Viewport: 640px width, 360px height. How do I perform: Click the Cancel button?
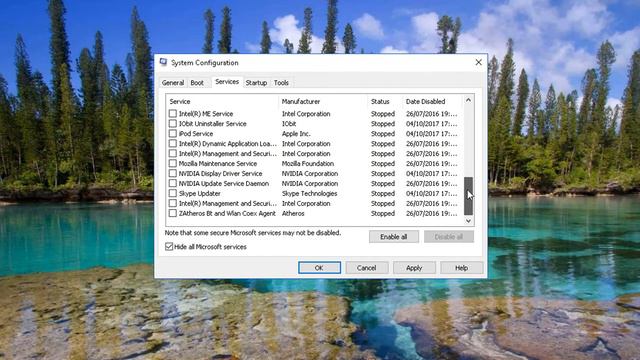[x=367, y=268]
